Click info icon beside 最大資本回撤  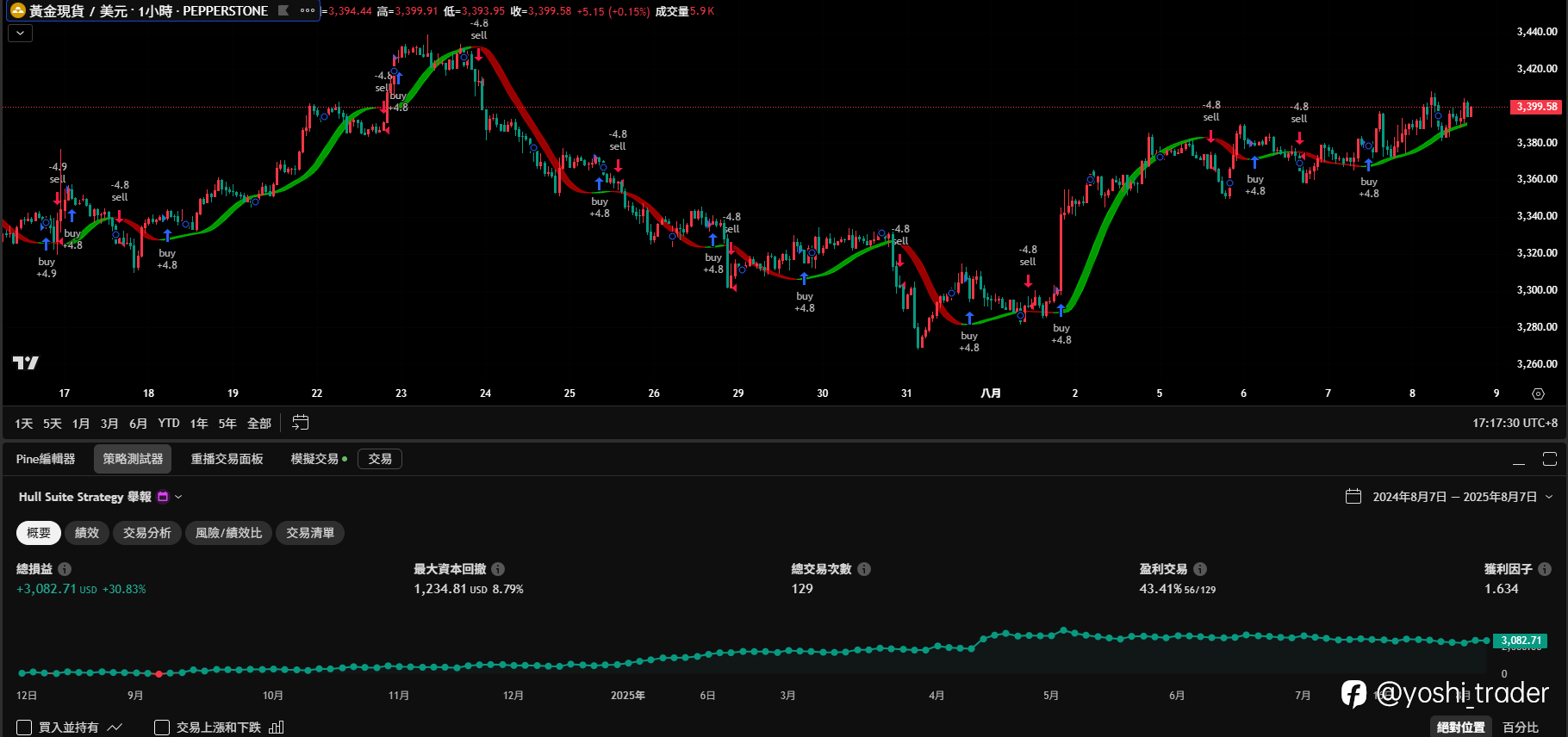[x=498, y=569]
